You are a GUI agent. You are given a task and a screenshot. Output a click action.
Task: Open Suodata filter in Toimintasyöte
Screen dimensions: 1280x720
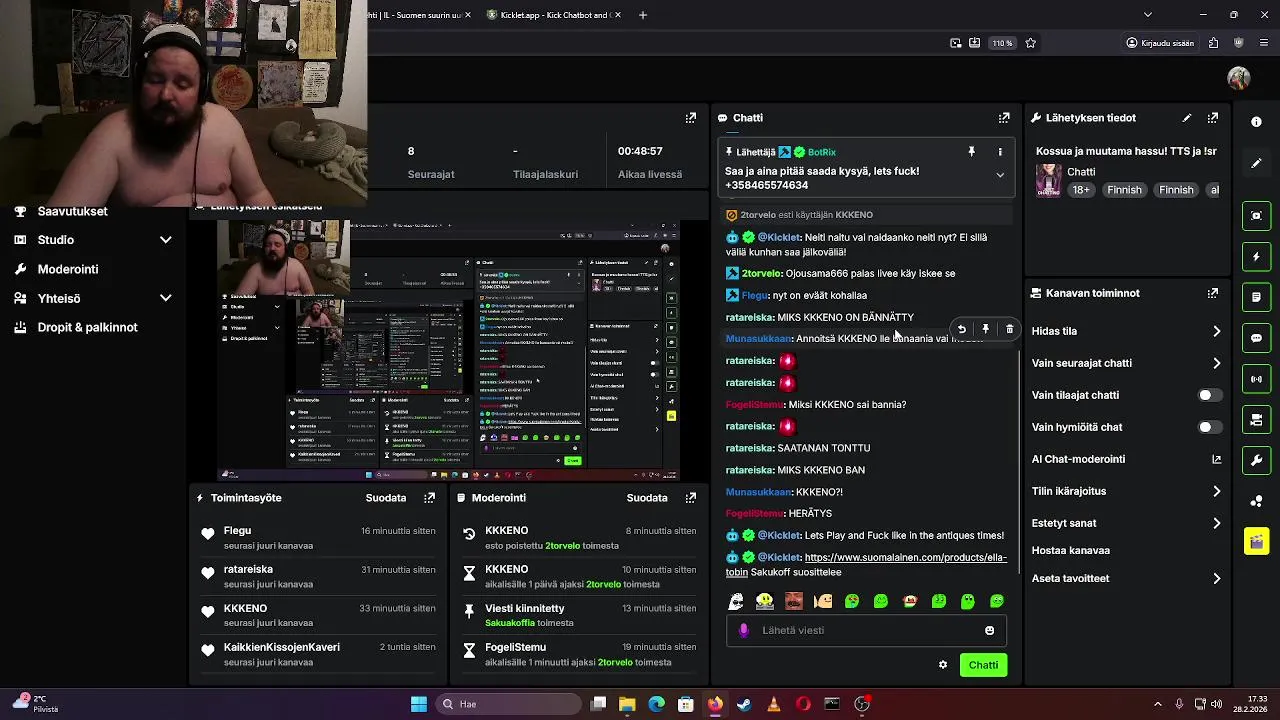(386, 498)
